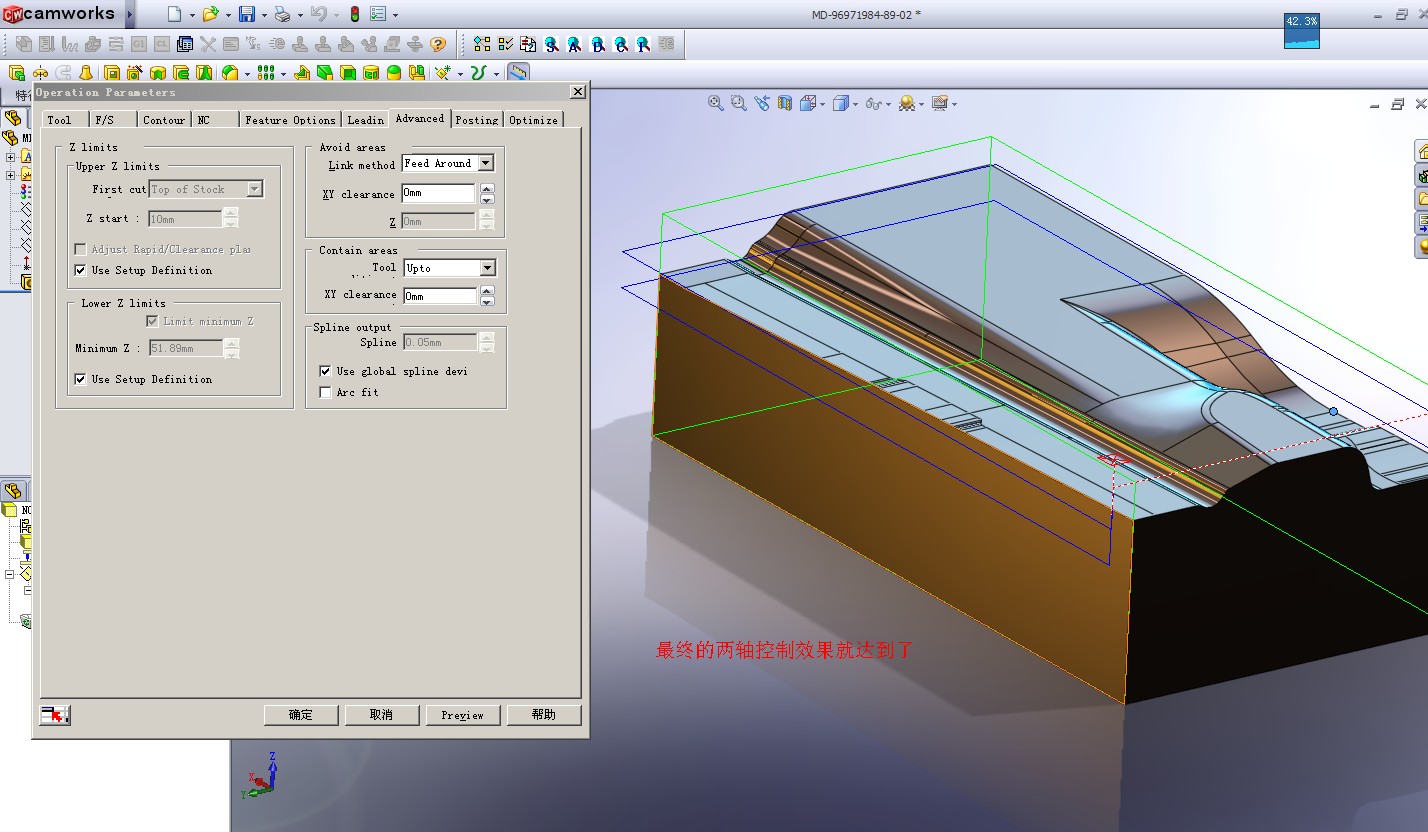Image resolution: width=1428 pixels, height=832 pixels.
Task: Open the Open-file dropdown arrow
Action: (227, 15)
